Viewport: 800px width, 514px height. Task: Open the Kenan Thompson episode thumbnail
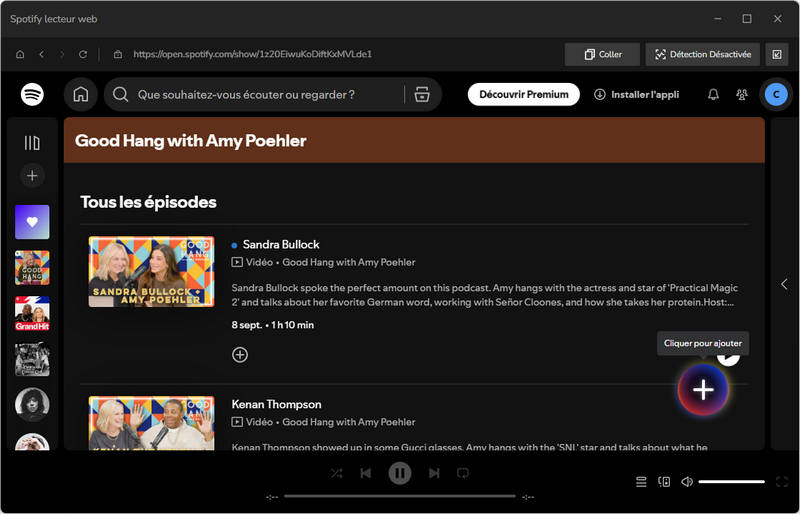[152, 423]
